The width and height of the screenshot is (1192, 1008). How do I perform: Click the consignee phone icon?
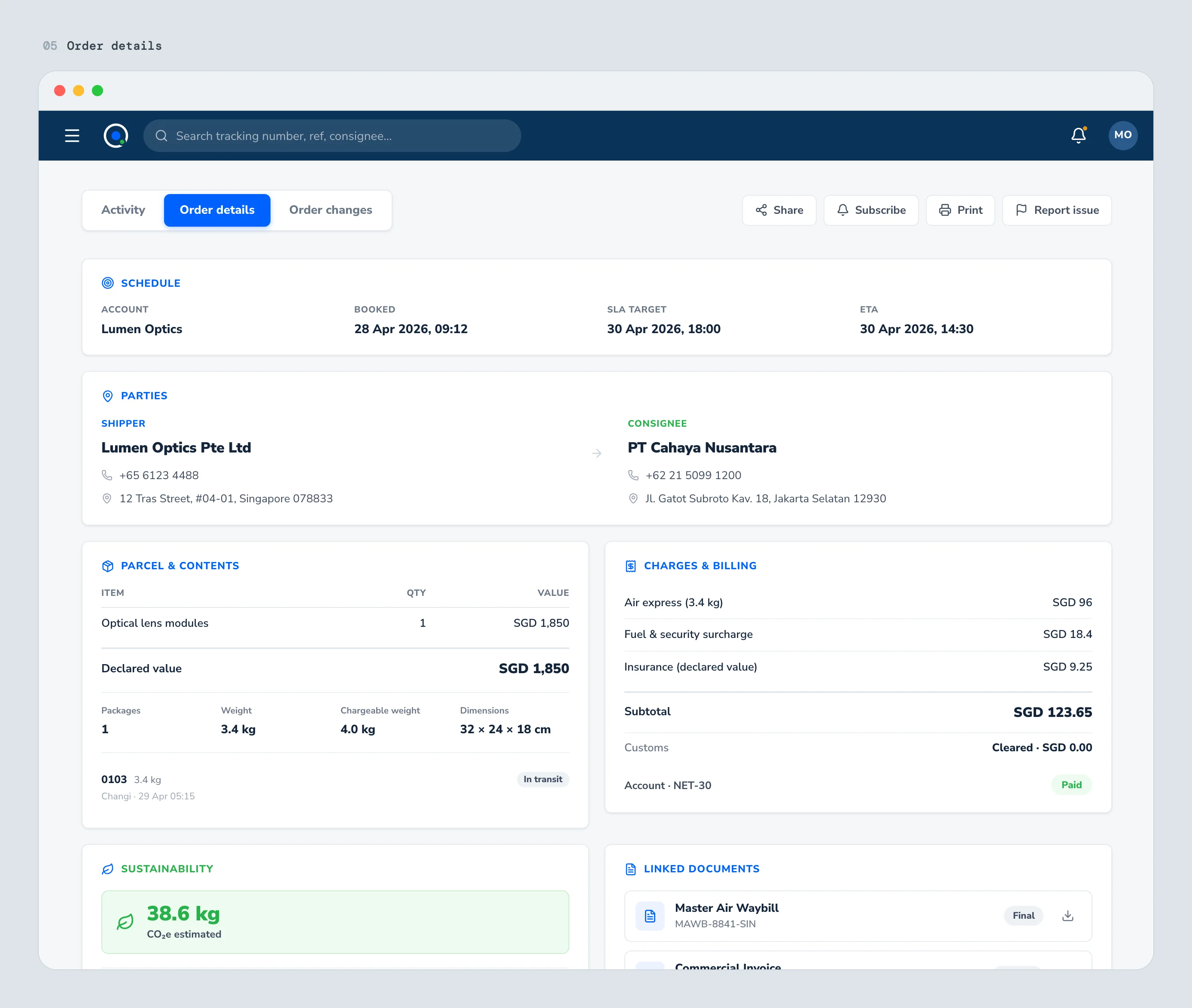click(x=633, y=475)
